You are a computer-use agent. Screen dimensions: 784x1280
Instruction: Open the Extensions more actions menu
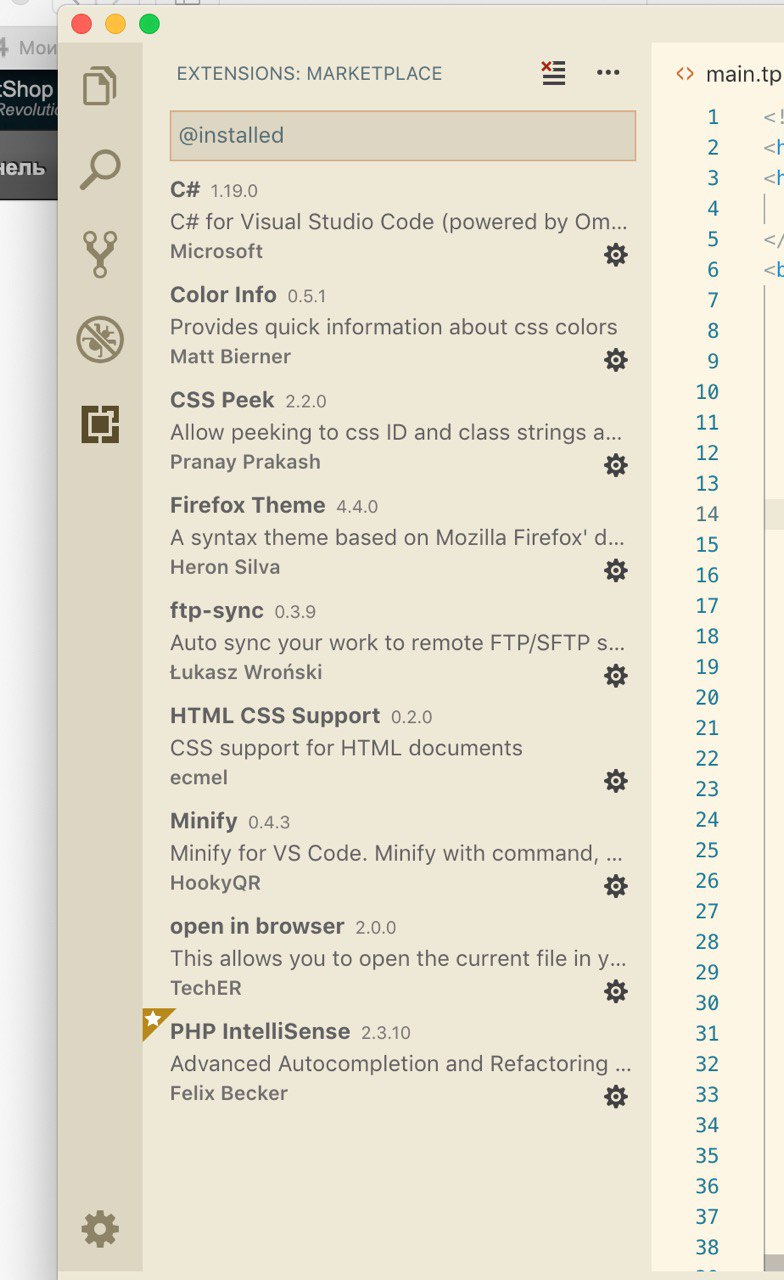point(608,73)
